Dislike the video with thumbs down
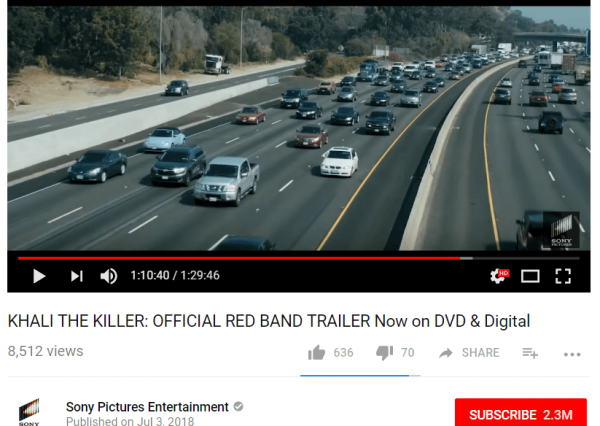The image size is (600, 426). click(x=384, y=353)
